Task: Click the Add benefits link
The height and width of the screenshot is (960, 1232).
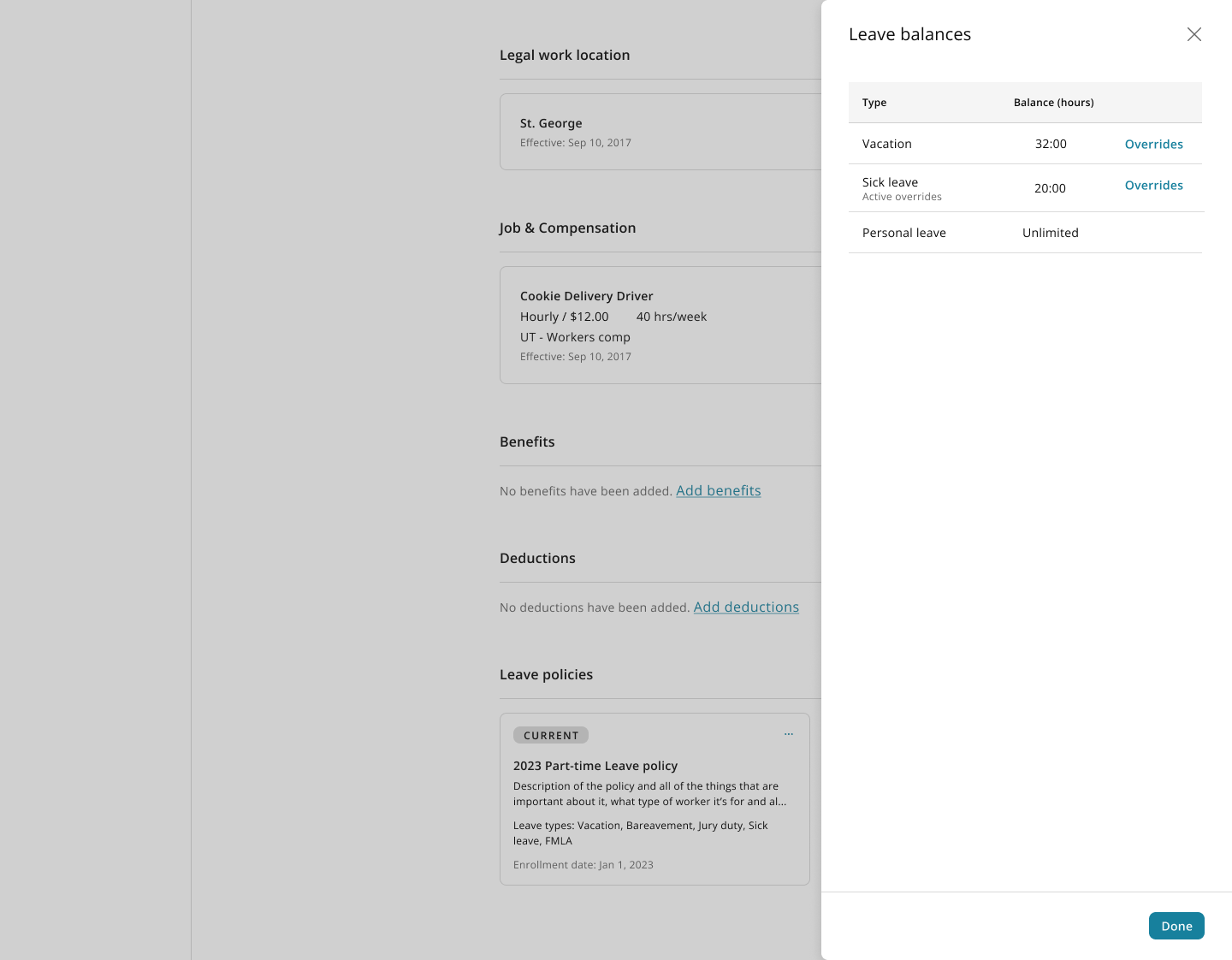Action: pyautogui.click(x=719, y=490)
